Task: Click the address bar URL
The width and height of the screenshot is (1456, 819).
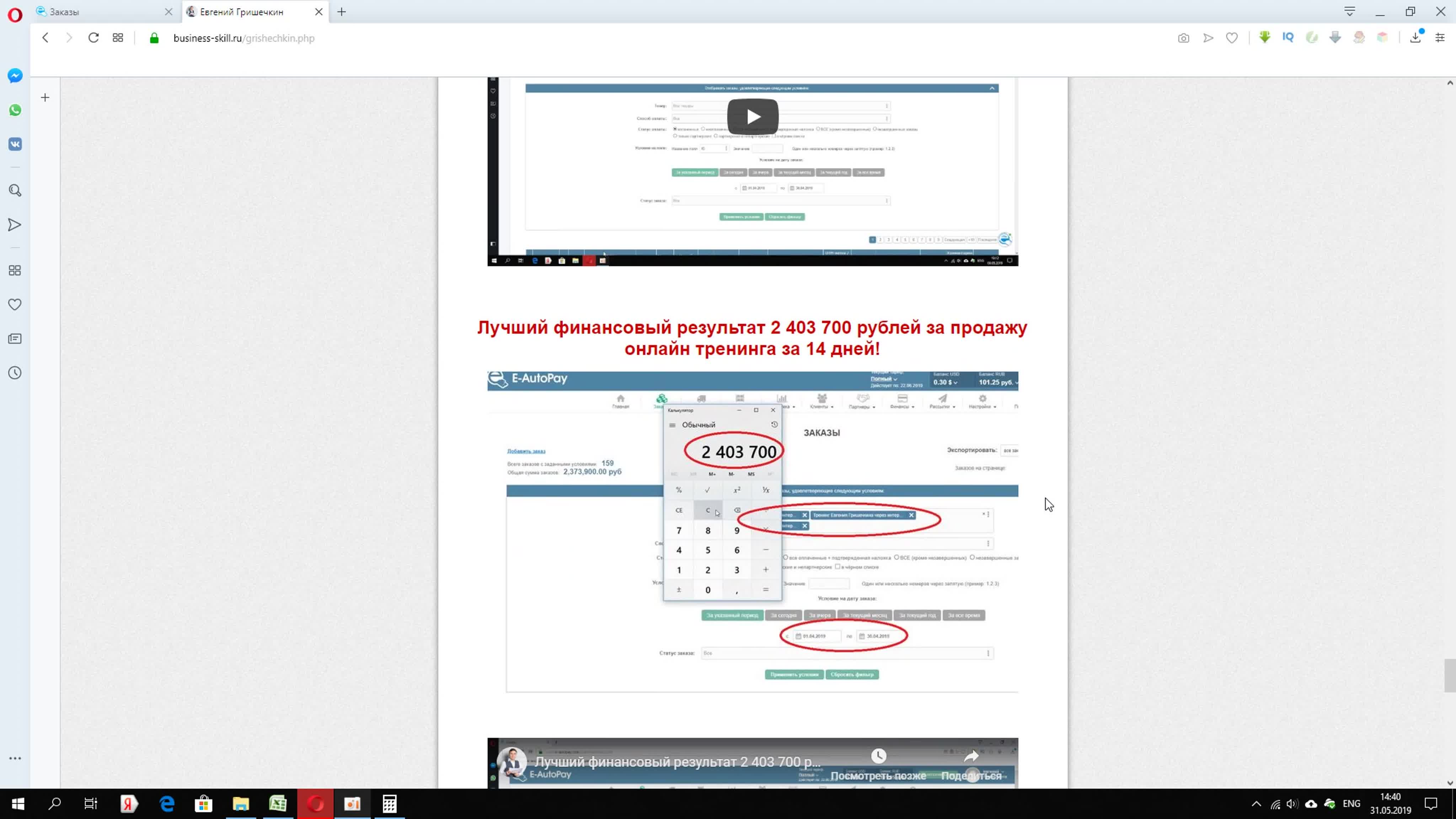Action: (x=243, y=38)
